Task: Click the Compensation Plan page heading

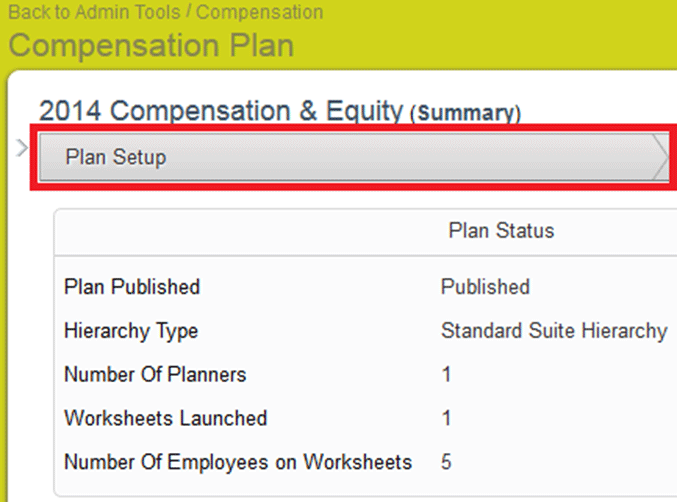Action: pyautogui.click(x=151, y=46)
